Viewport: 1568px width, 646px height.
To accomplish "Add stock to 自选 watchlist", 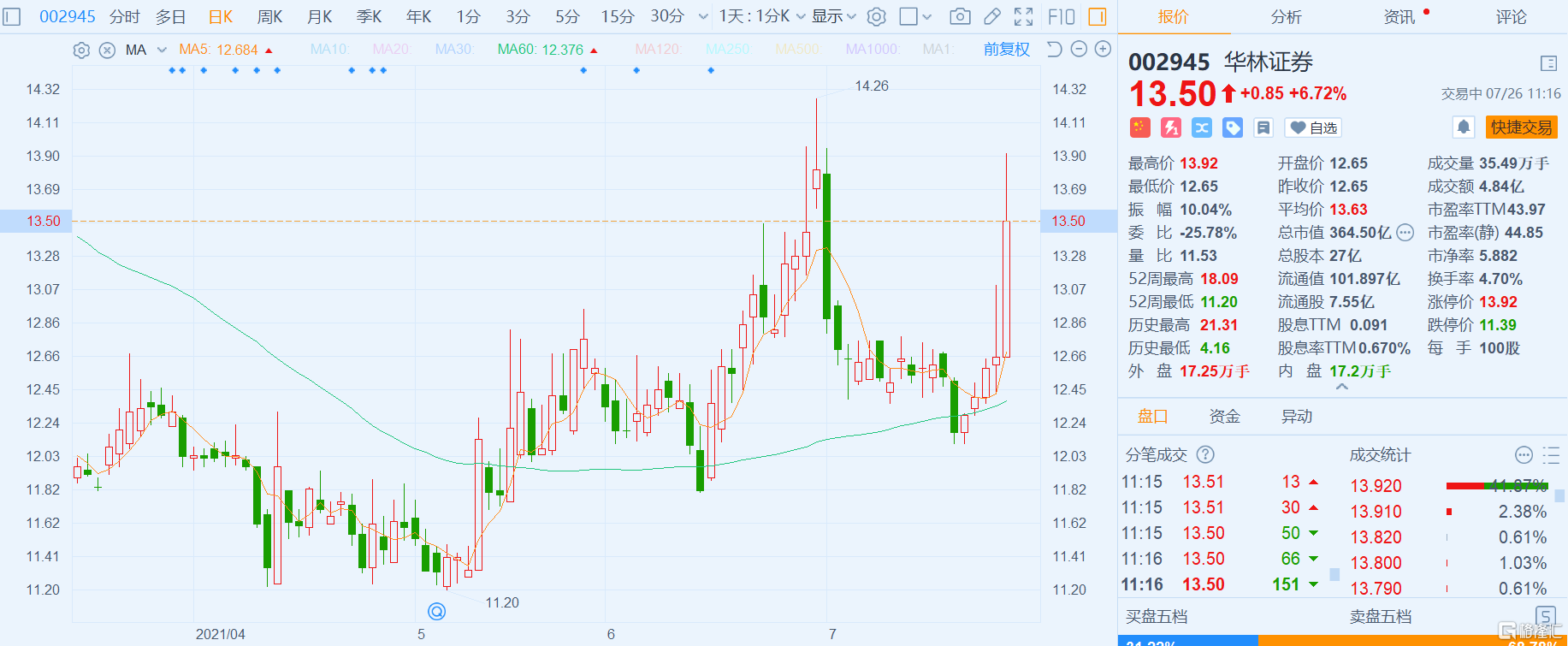I will 1314,127.
